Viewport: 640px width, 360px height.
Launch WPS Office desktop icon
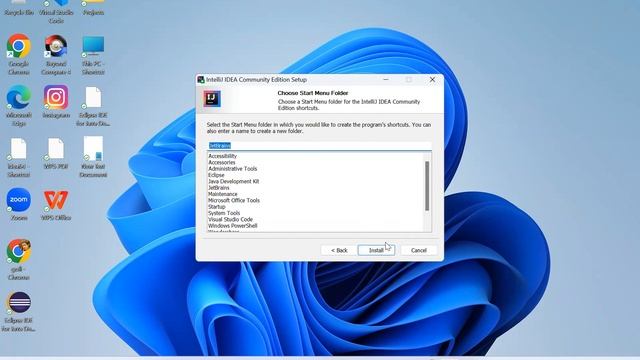[x=56, y=200]
